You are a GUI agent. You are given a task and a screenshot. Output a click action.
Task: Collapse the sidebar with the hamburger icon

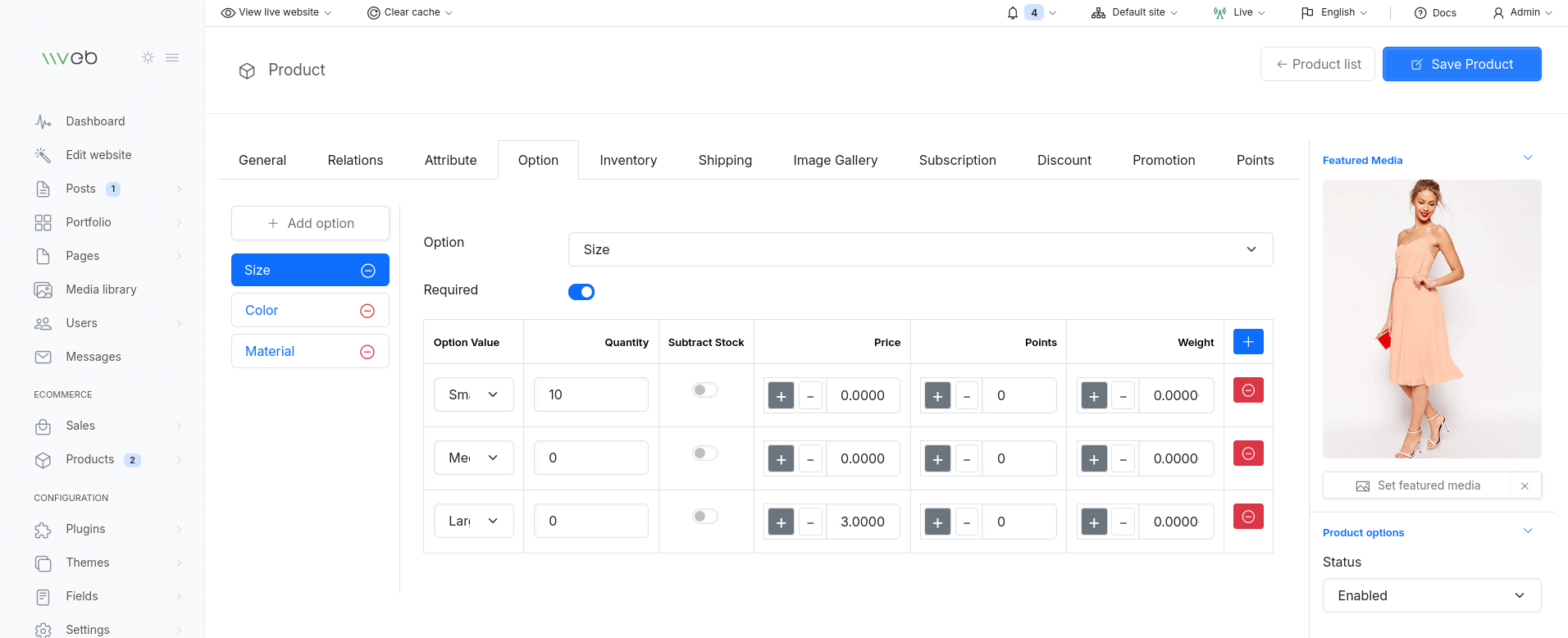pos(172,57)
